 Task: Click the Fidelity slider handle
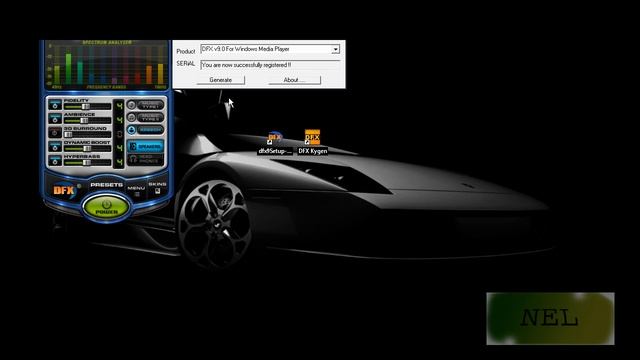[85, 107]
